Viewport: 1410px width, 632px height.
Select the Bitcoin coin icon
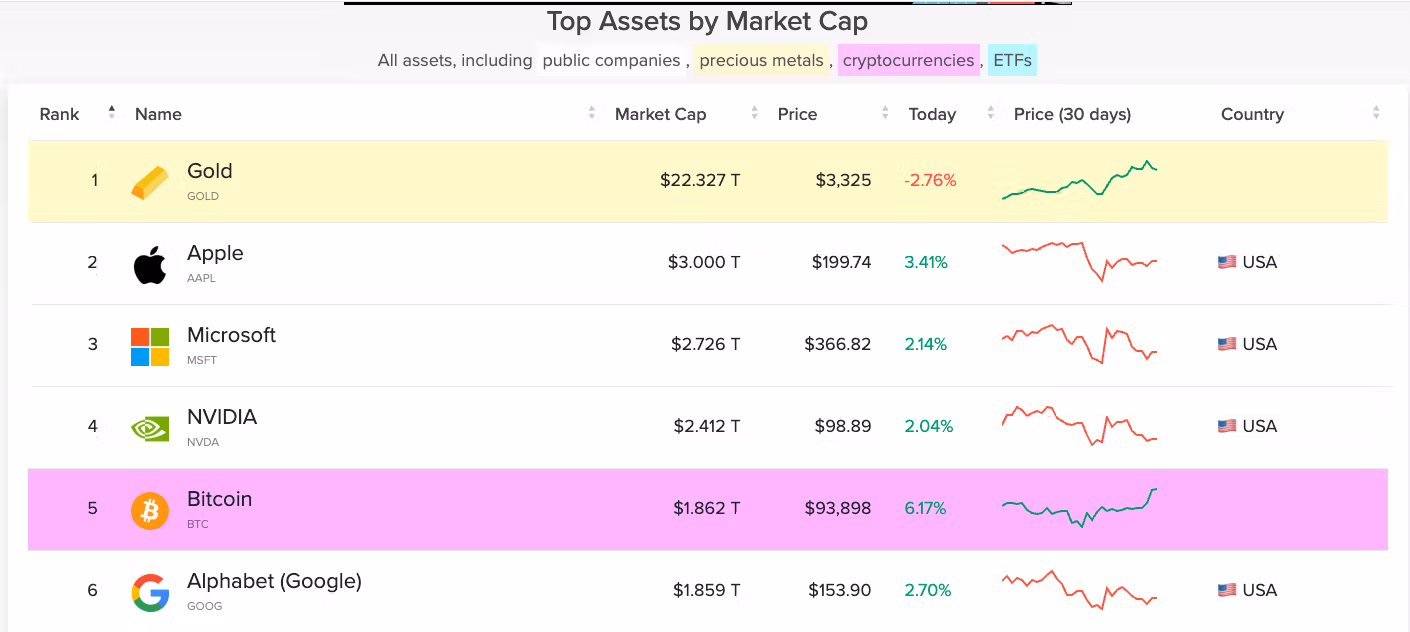(x=149, y=509)
